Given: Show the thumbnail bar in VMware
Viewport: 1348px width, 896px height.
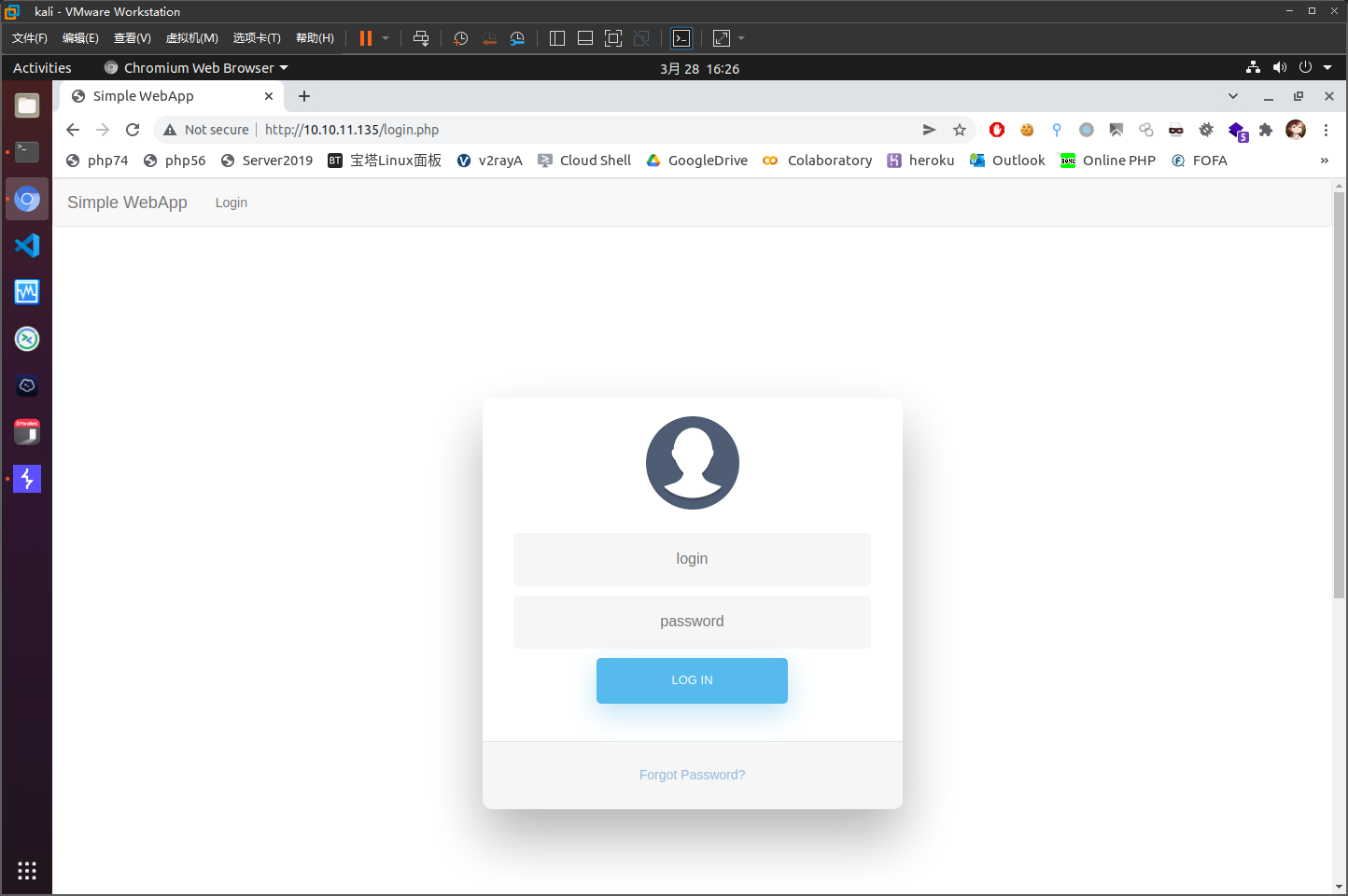Looking at the screenshot, I should [x=585, y=38].
